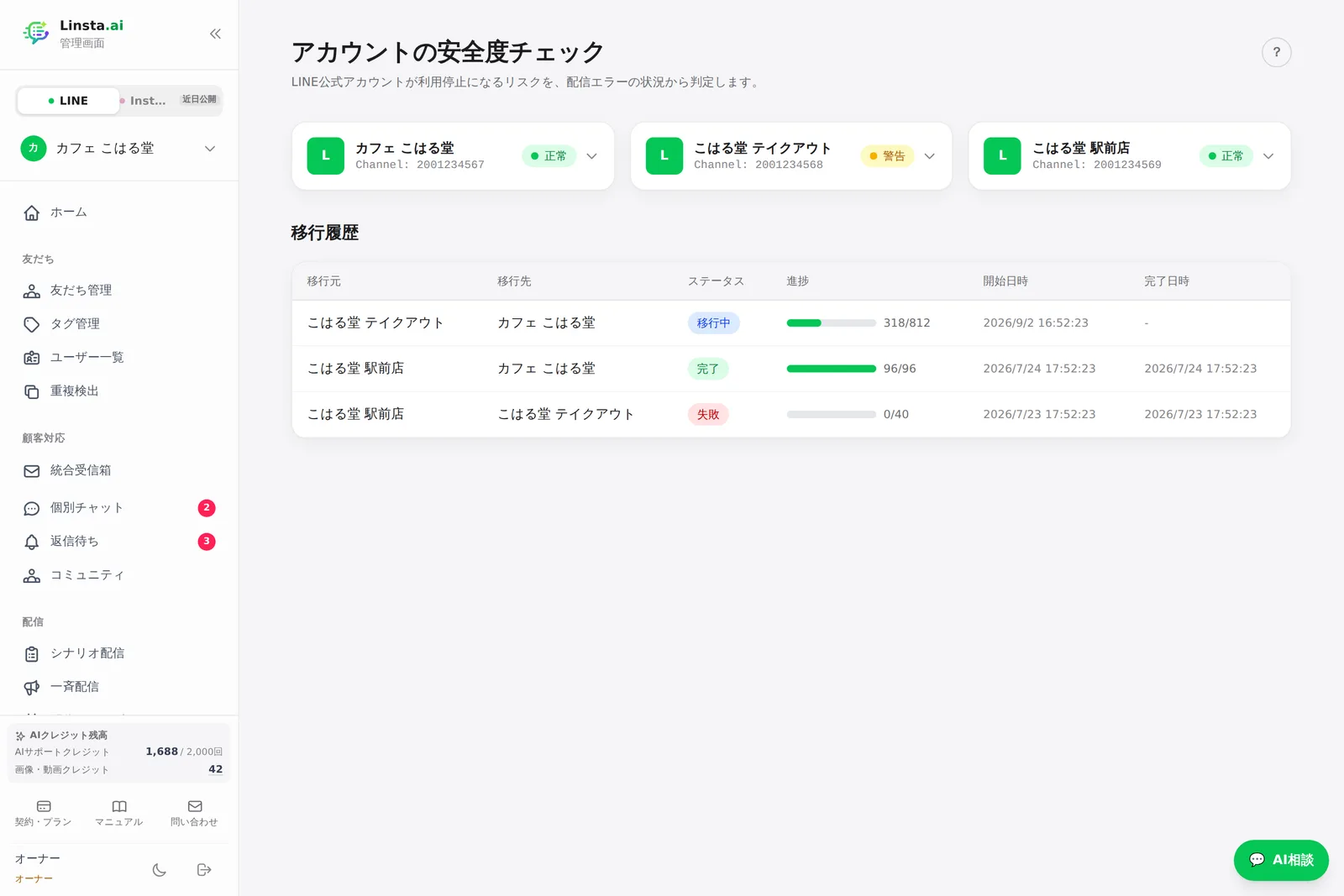Open 友だち管理 menu item
Screen dimensions: 1344x896
(x=119, y=291)
